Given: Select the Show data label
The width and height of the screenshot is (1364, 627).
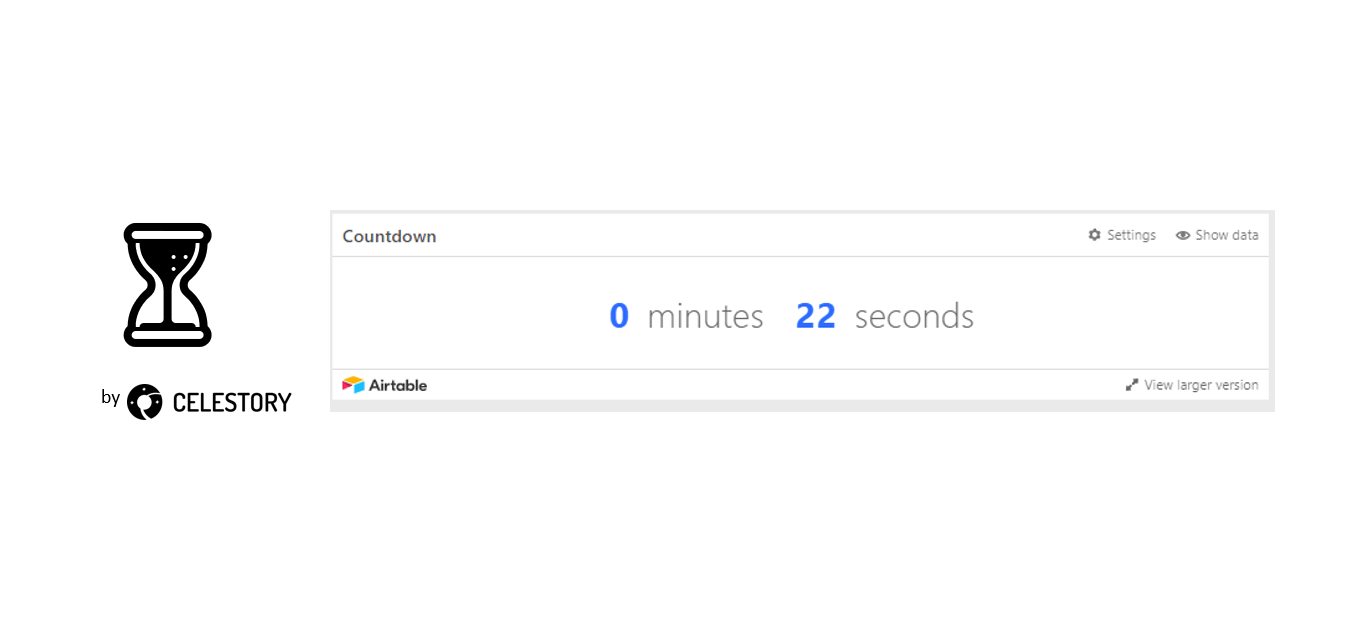Looking at the screenshot, I should pyautogui.click(x=1227, y=235).
